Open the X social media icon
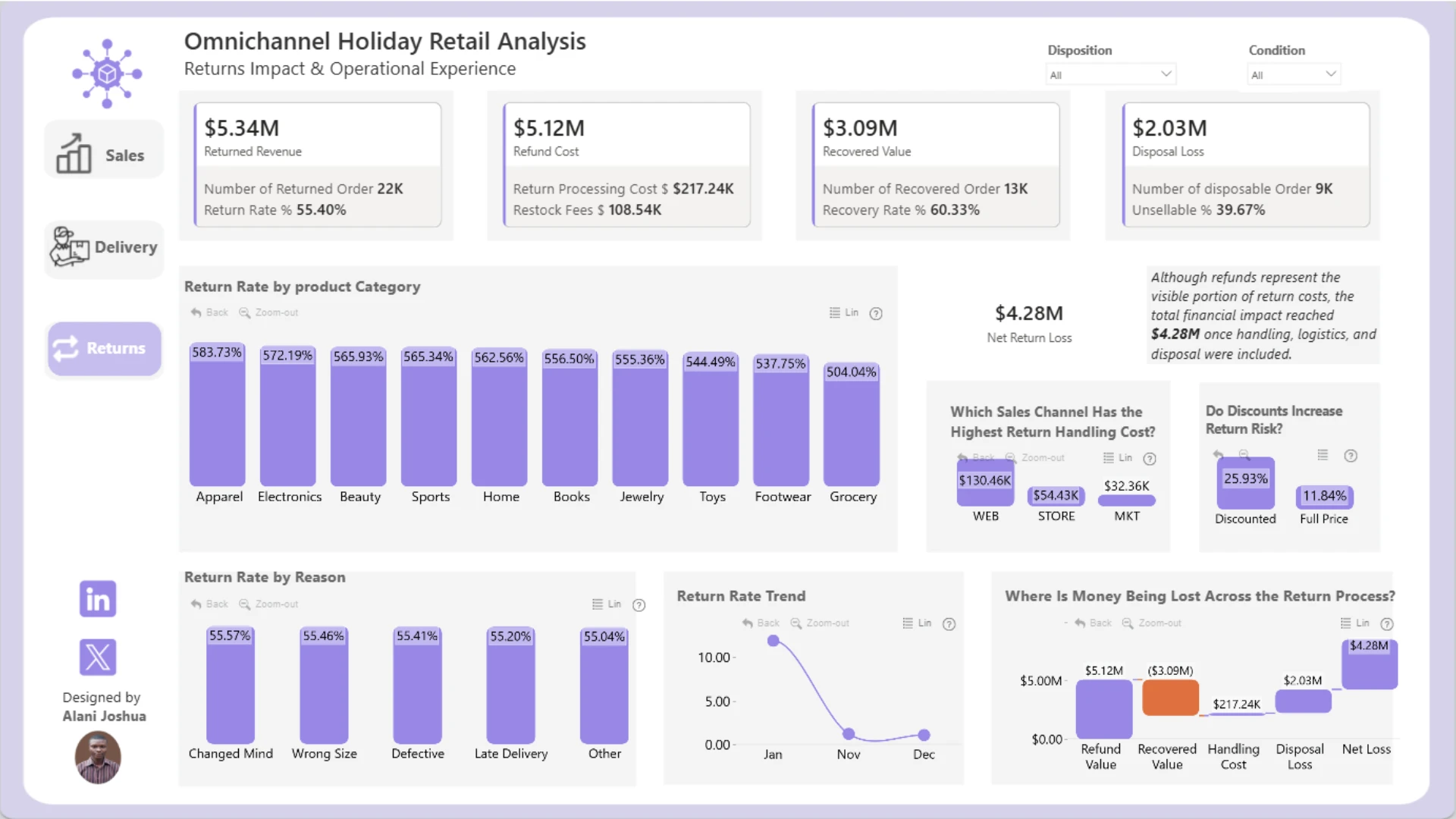This screenshot has width=1456, height=819. (x=98, y=657)
